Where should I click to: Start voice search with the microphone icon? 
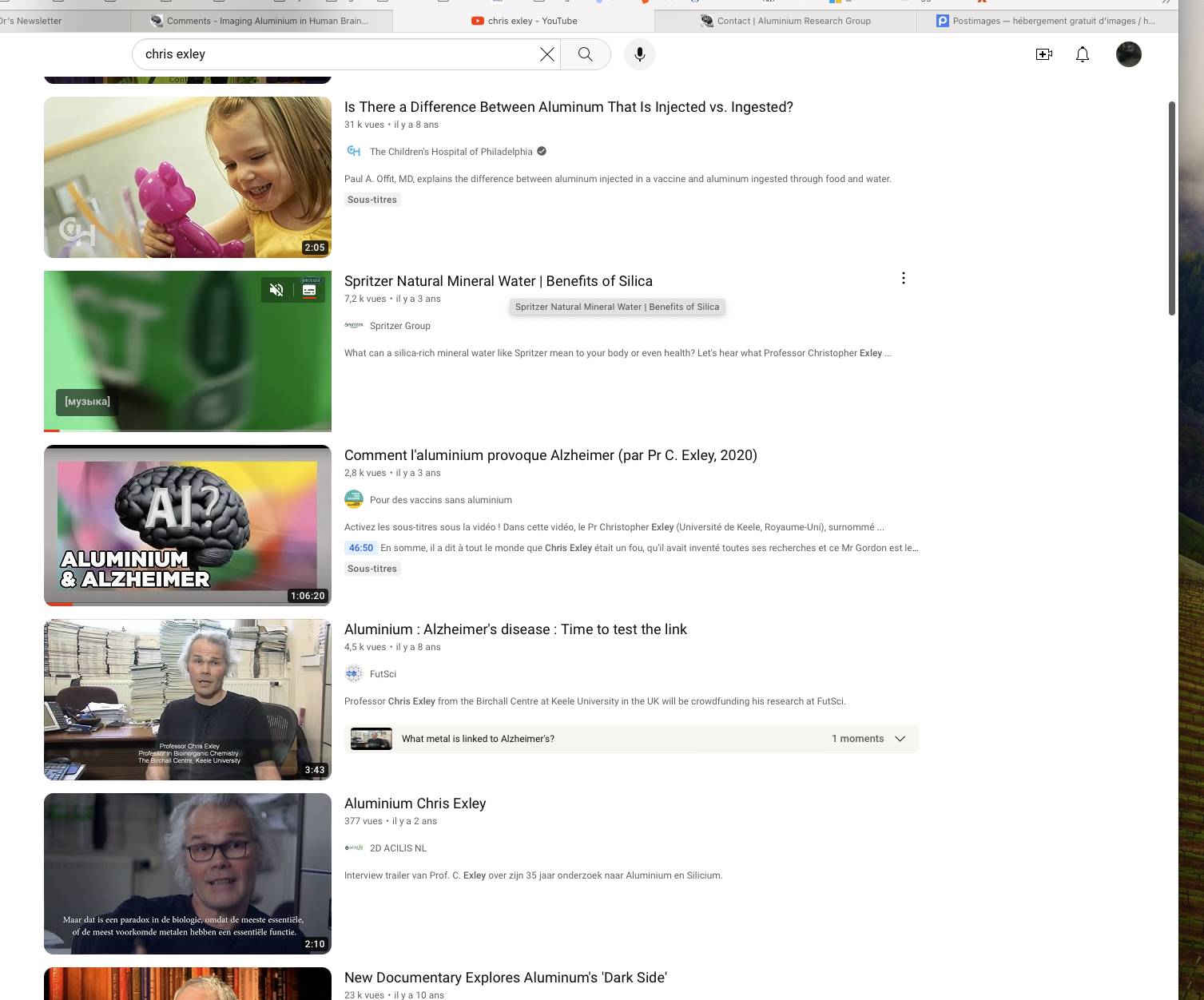640,54
